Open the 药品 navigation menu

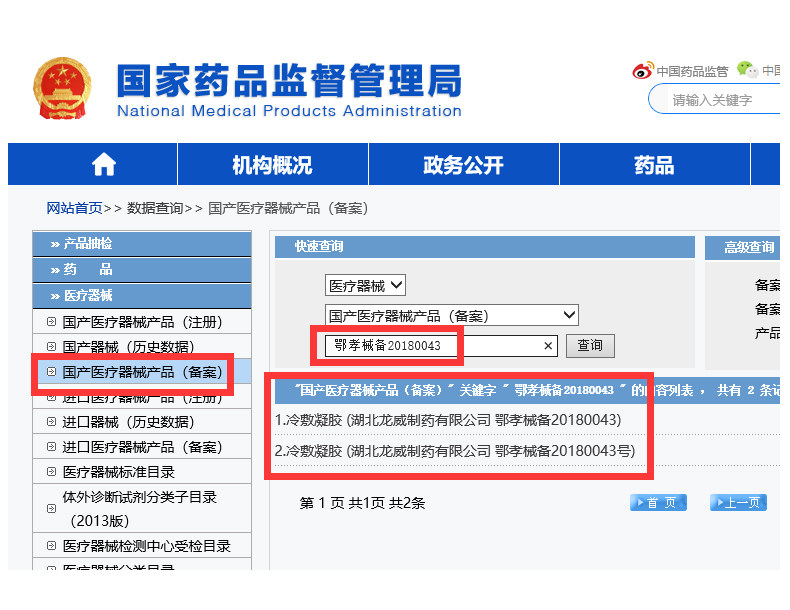[654, 165]
